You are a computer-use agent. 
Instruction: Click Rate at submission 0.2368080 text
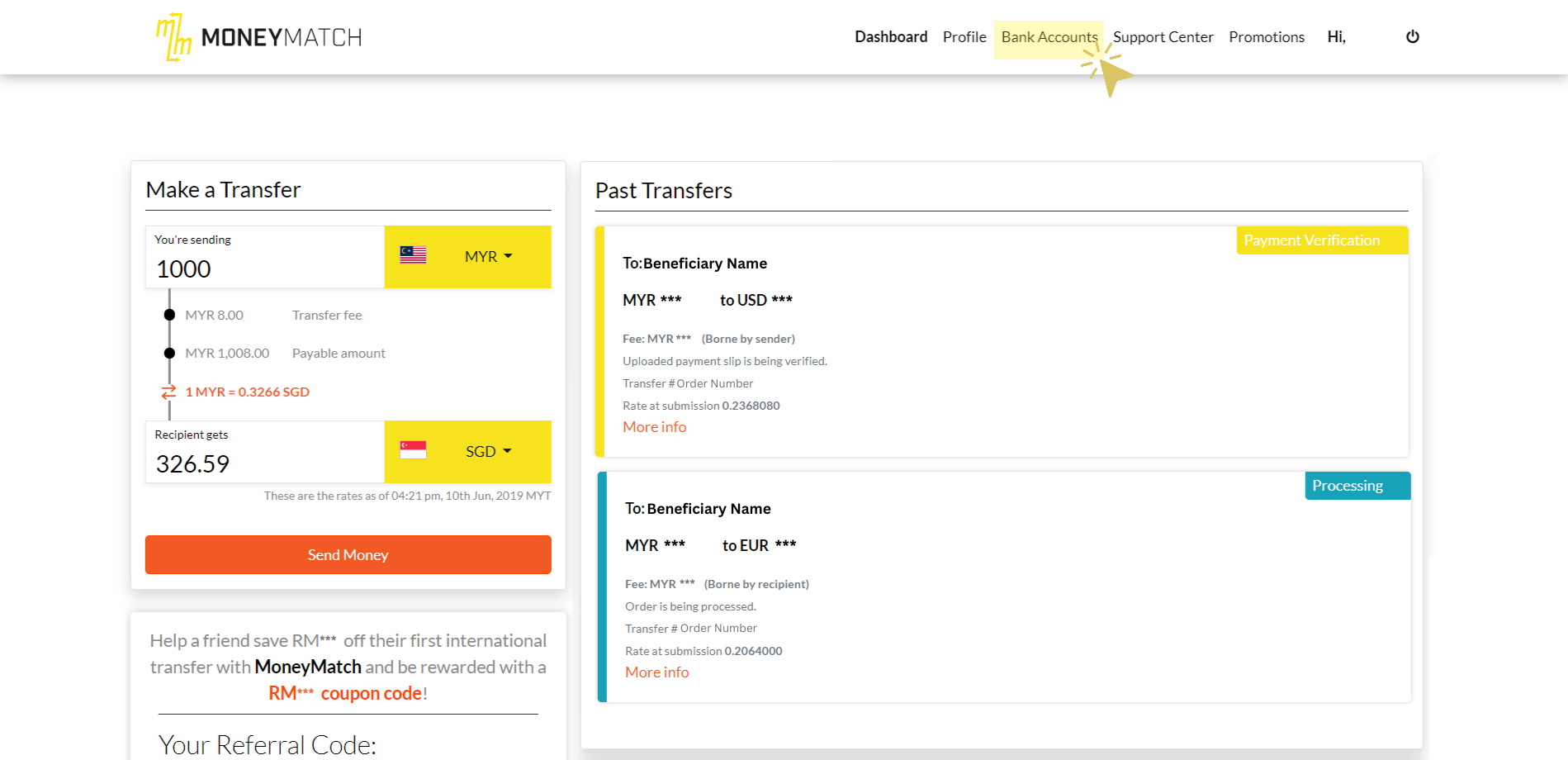click(x=701, y=406)
